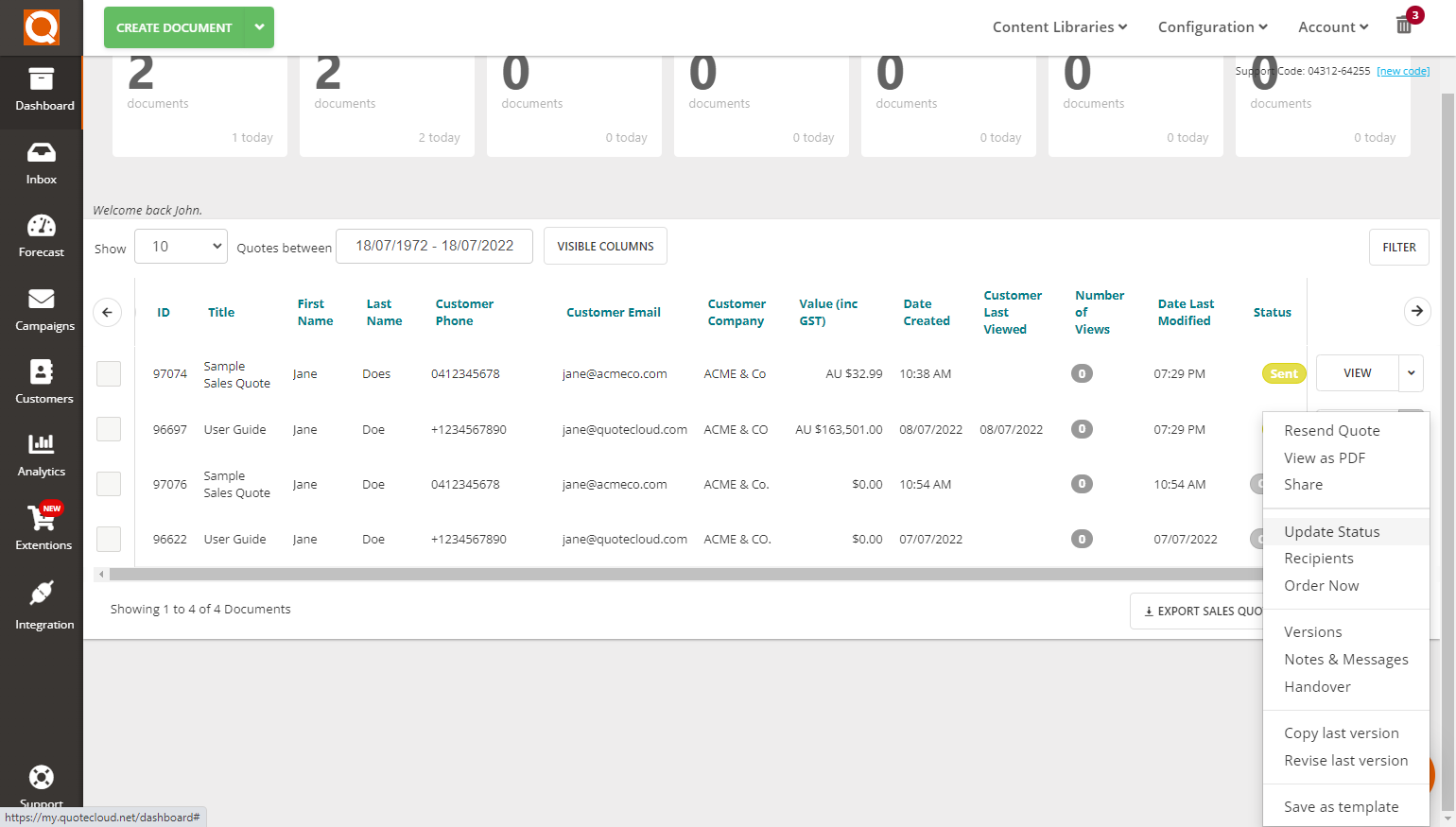1456x827 pixels.
Task: Select the checkbox for quote 97074
Action: point(108,373)
